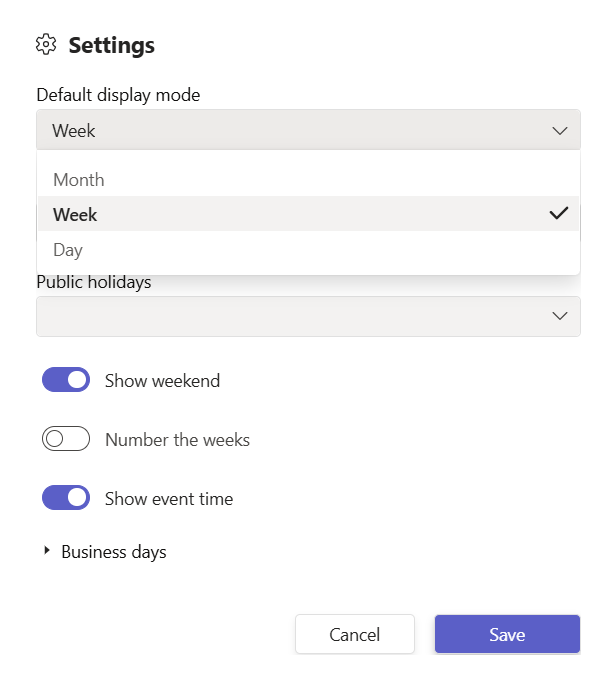Cancel the settings changes

355,634
